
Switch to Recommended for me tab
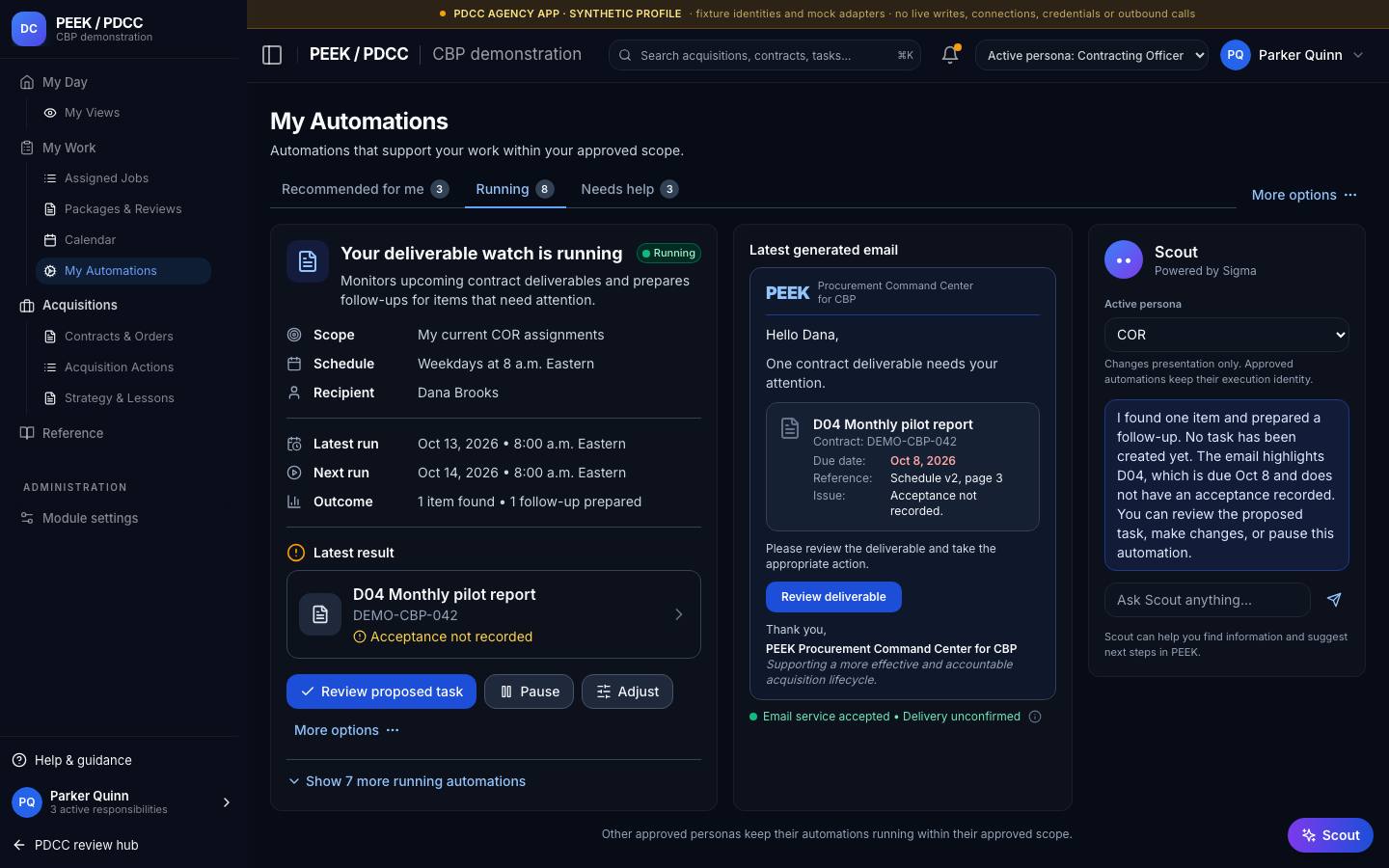coord(365,189)
